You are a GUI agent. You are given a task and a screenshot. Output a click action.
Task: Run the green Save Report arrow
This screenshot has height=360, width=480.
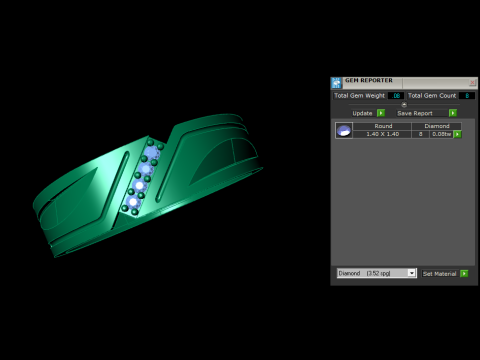click(453, 113)
